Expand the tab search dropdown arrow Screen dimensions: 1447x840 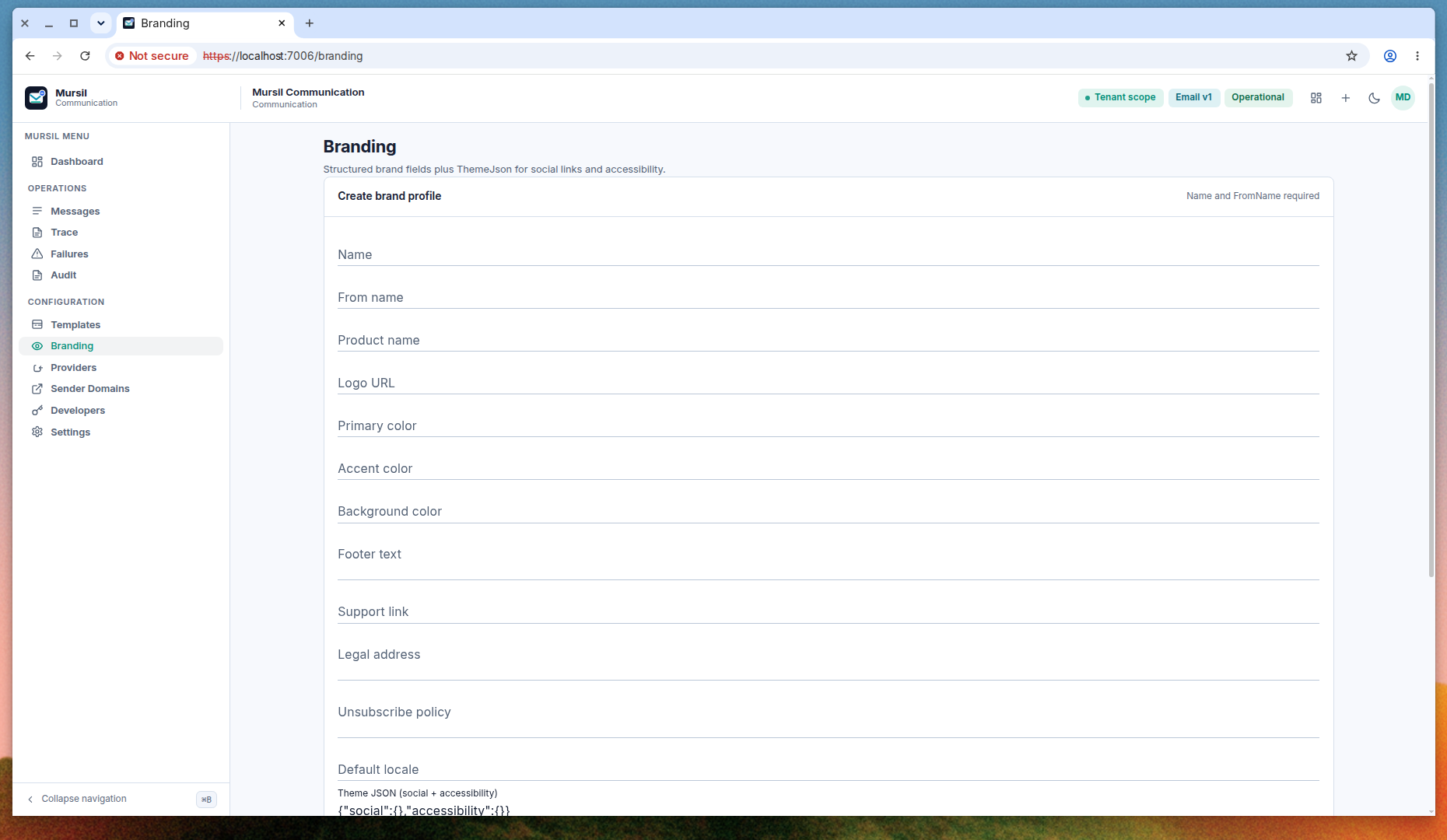100,23
